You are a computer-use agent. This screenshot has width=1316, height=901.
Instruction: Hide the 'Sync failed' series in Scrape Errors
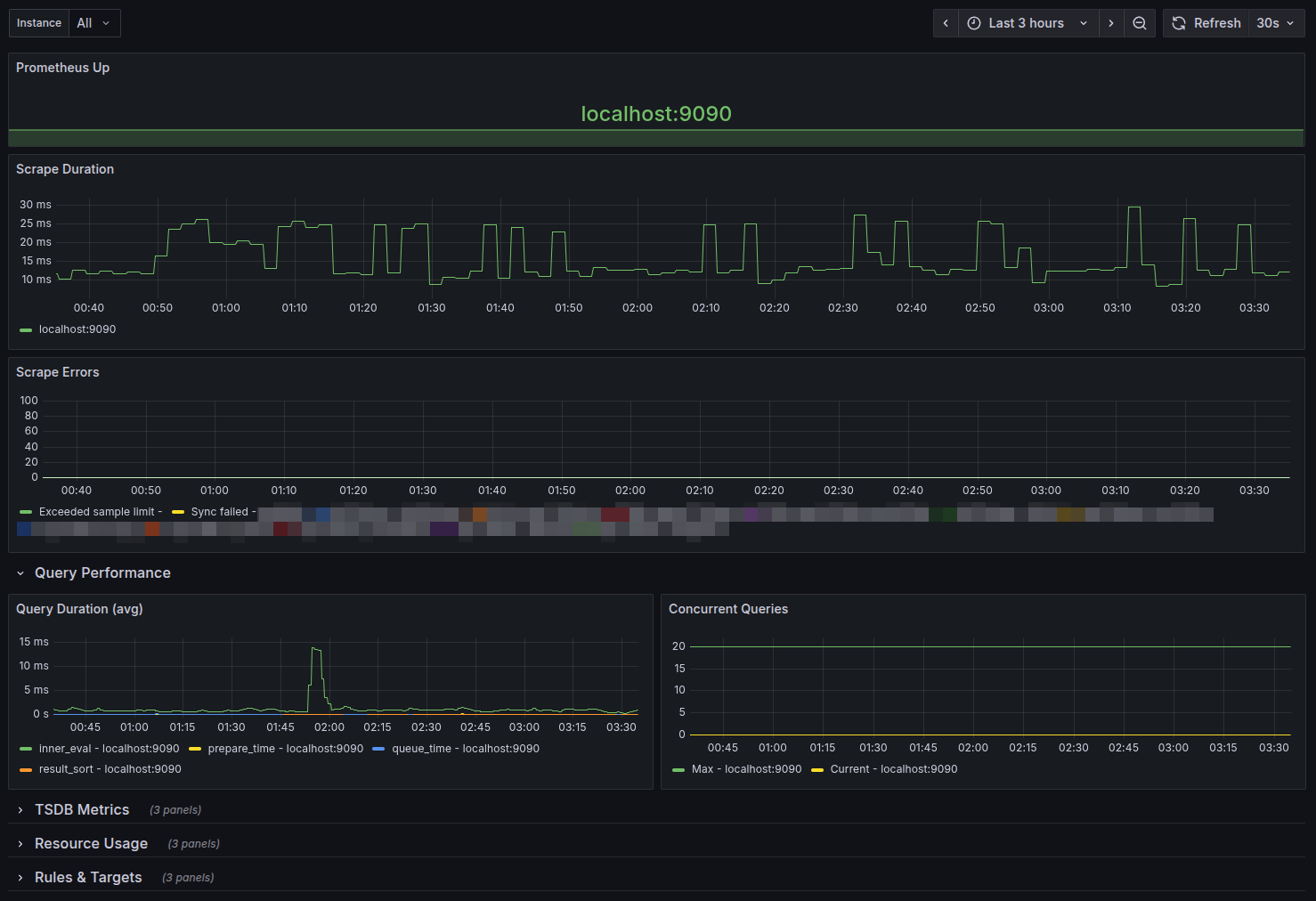click(218, 511)
